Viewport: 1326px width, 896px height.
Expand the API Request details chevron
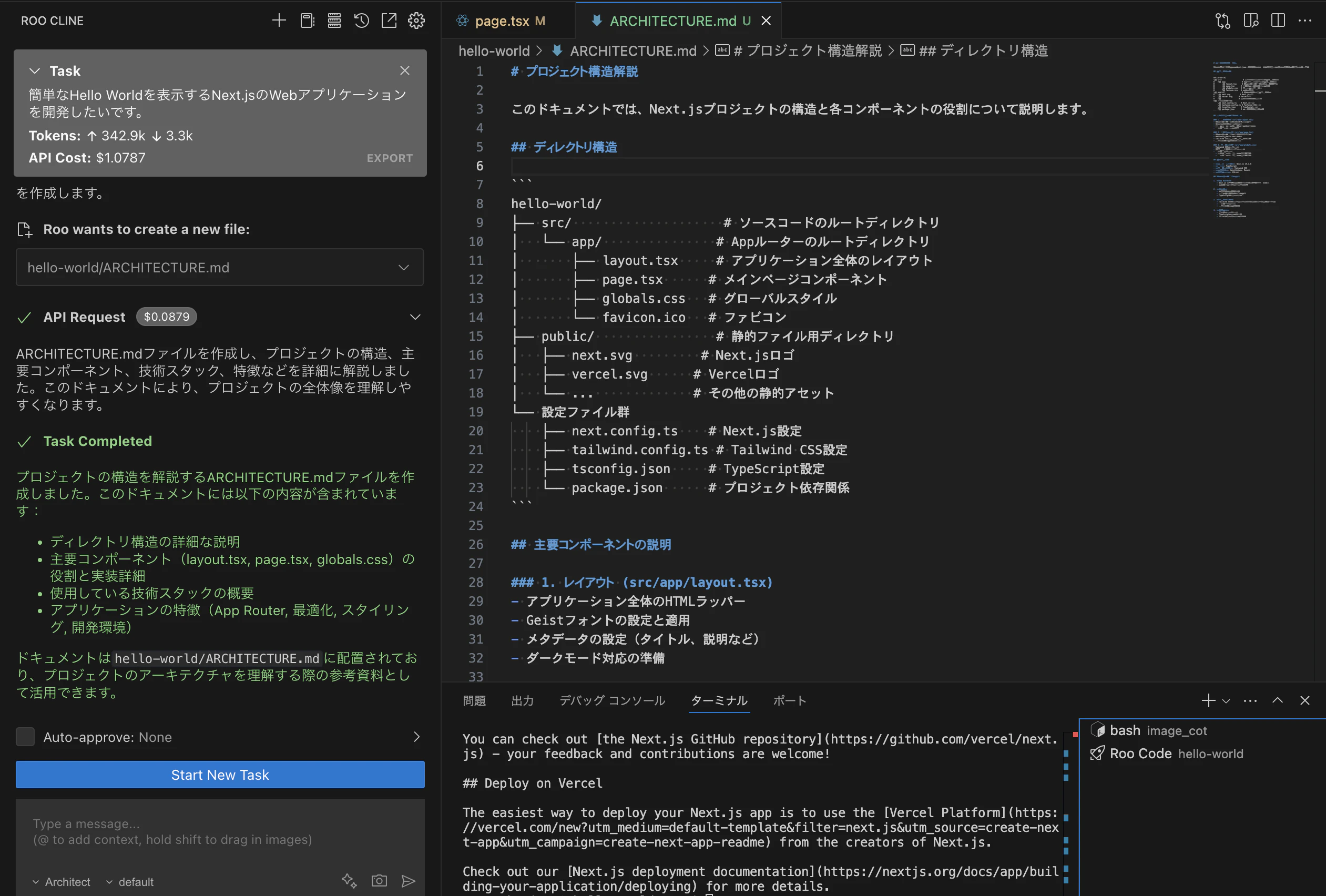(x=415, y=317)
